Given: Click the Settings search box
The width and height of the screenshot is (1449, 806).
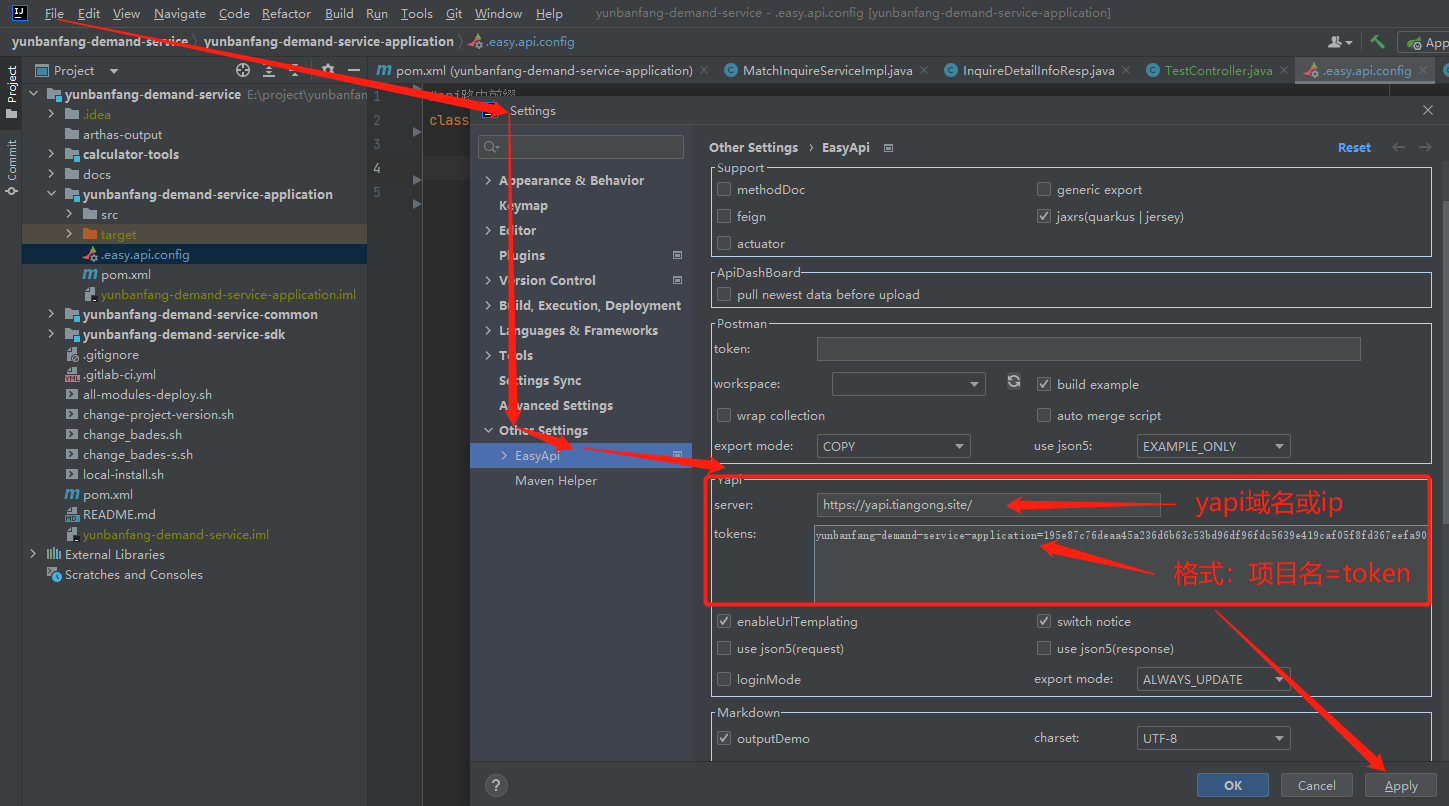Looking at the screenshot, I should pyautogui.click(x=581, y=147).
